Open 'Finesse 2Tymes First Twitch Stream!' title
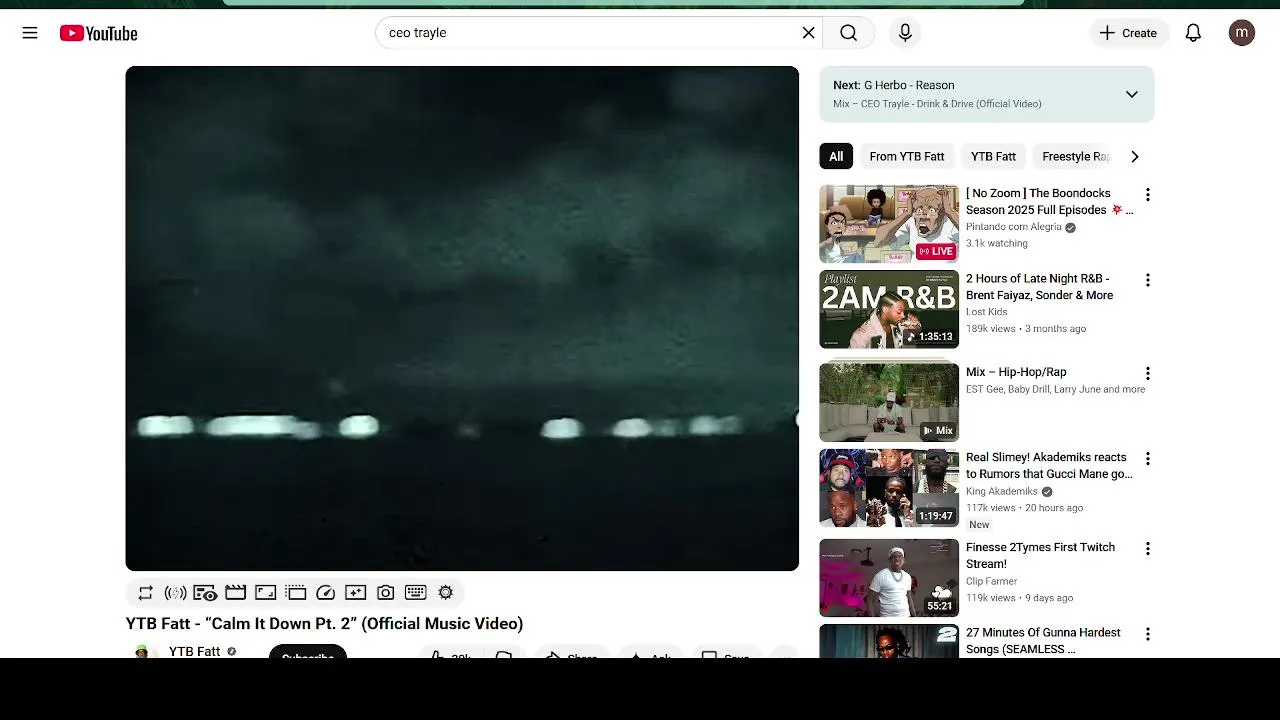This screenshot has height=720, width=1280. (x=1040, y=556)
